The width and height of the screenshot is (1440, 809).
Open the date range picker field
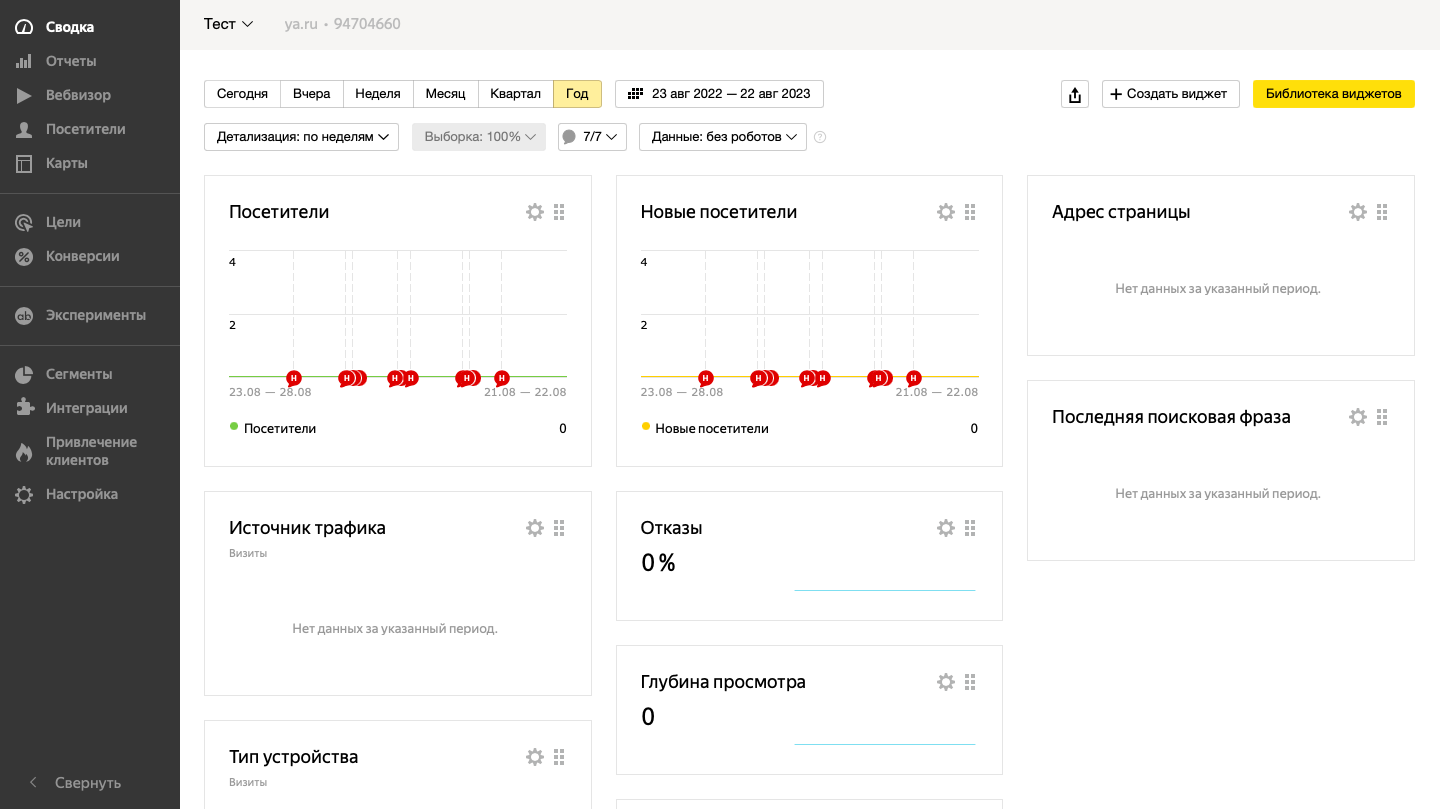(719, 94)
